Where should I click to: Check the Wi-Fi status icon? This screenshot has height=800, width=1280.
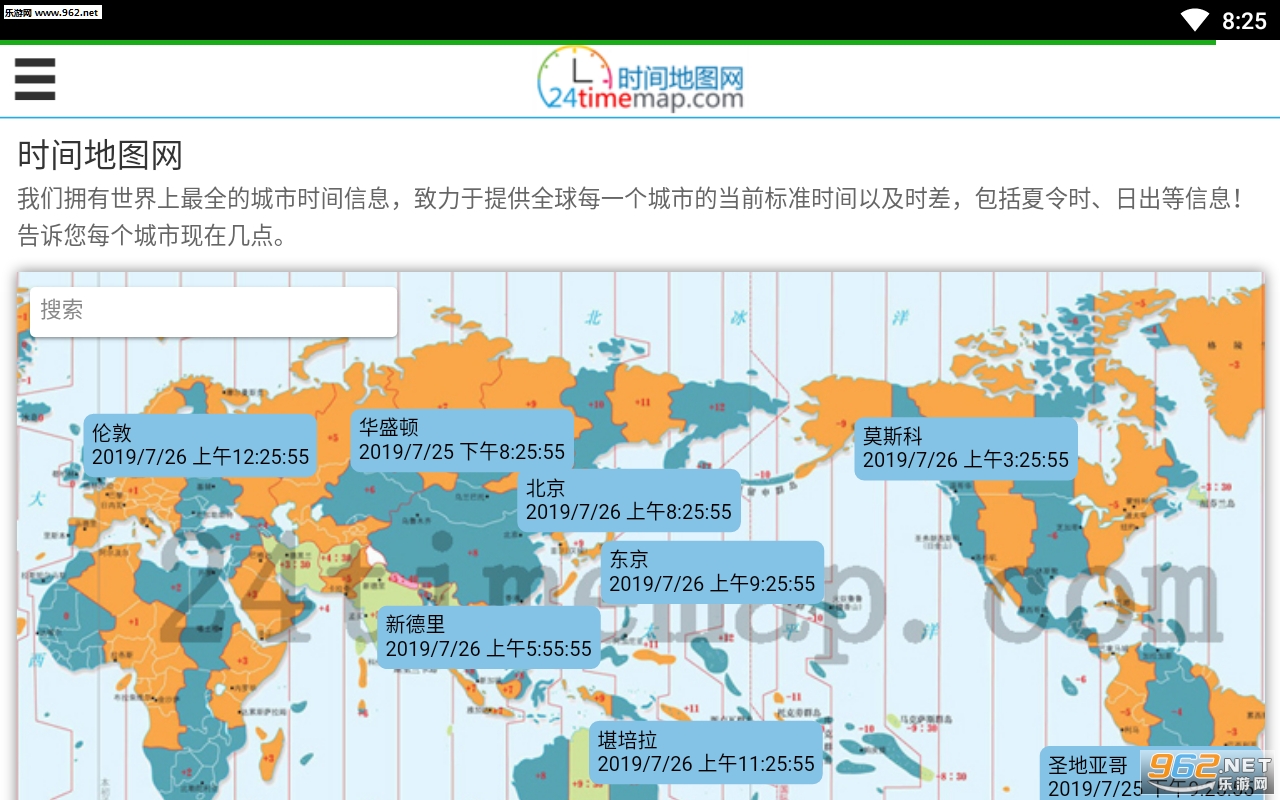pos(1194,20)
